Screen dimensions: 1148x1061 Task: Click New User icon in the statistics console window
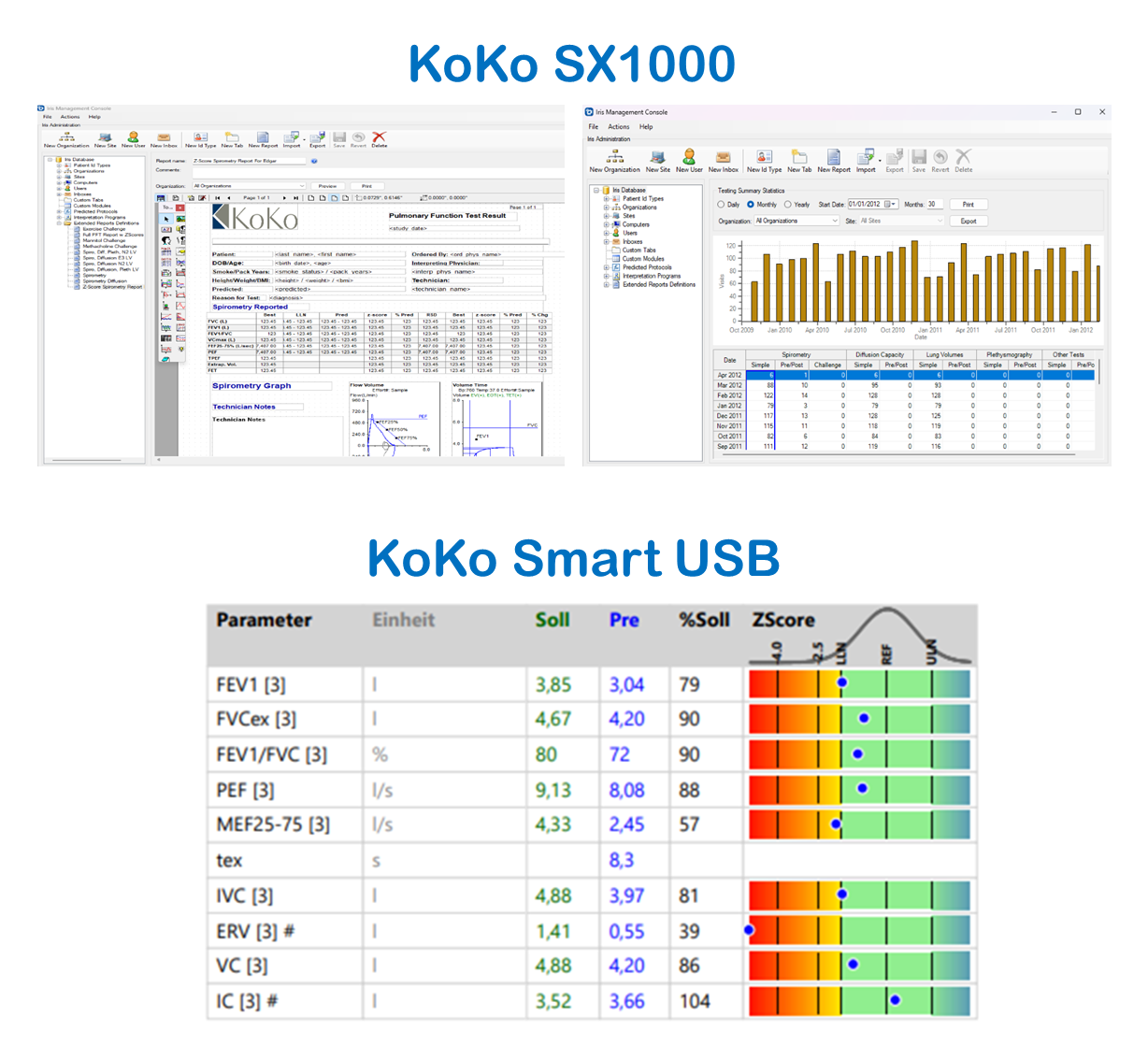[x=689, y=159]
